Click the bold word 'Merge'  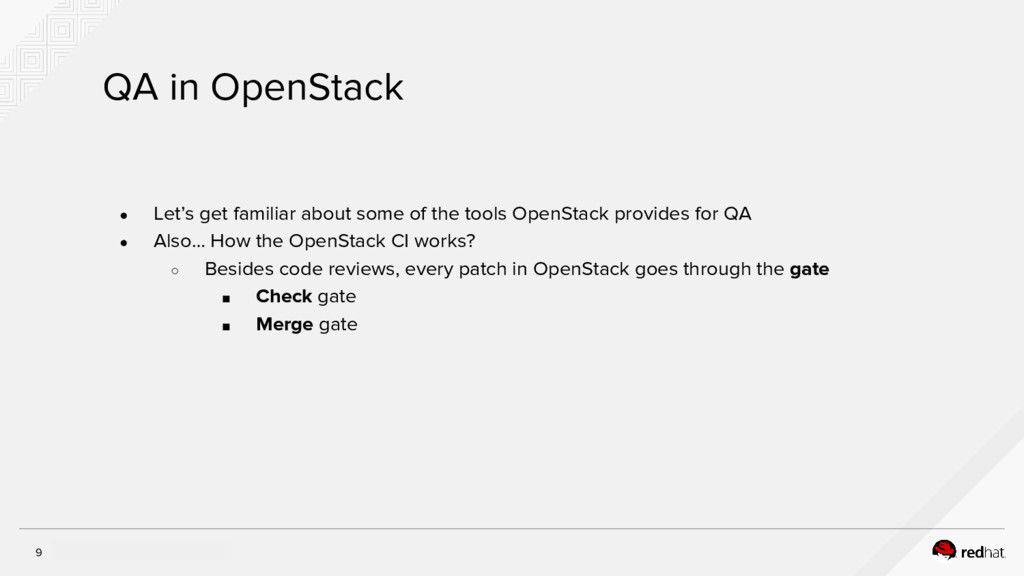tap(285, 325)
